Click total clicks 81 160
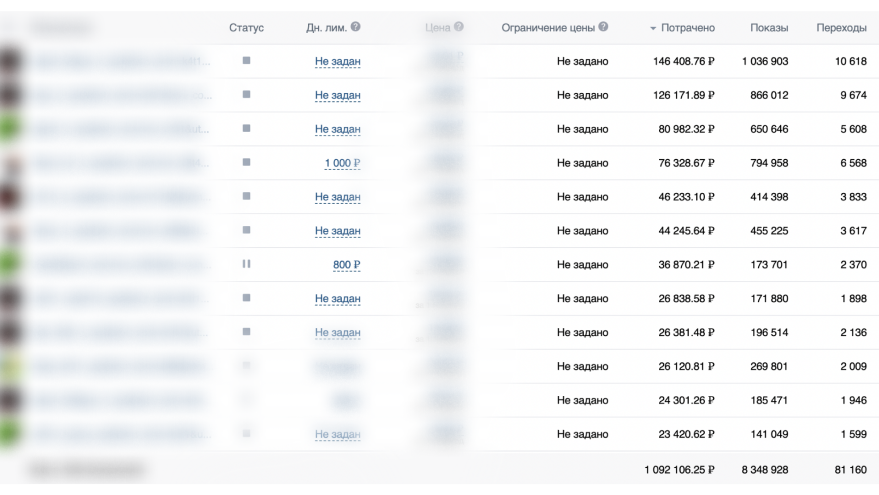Viewport: 879px width, 495px height. (851, 470)
